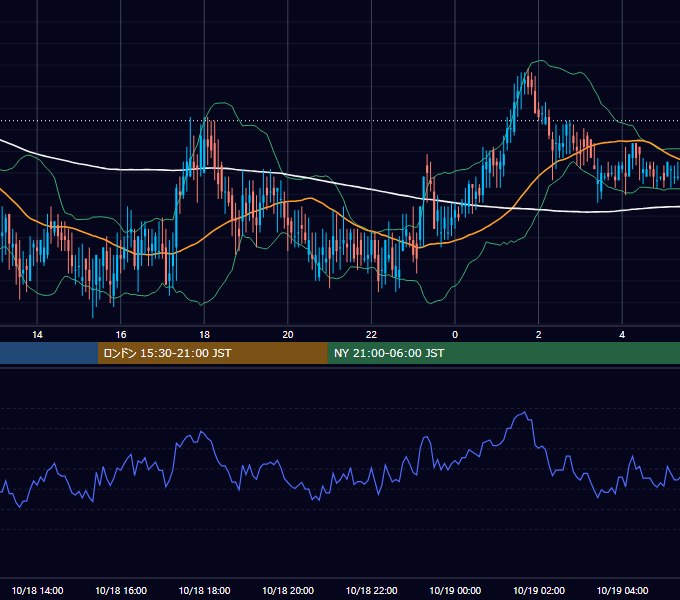This screenshot has height=600, width=680.
Task: Click the hour label 14 on price chart axis
Action: [37, 335]
